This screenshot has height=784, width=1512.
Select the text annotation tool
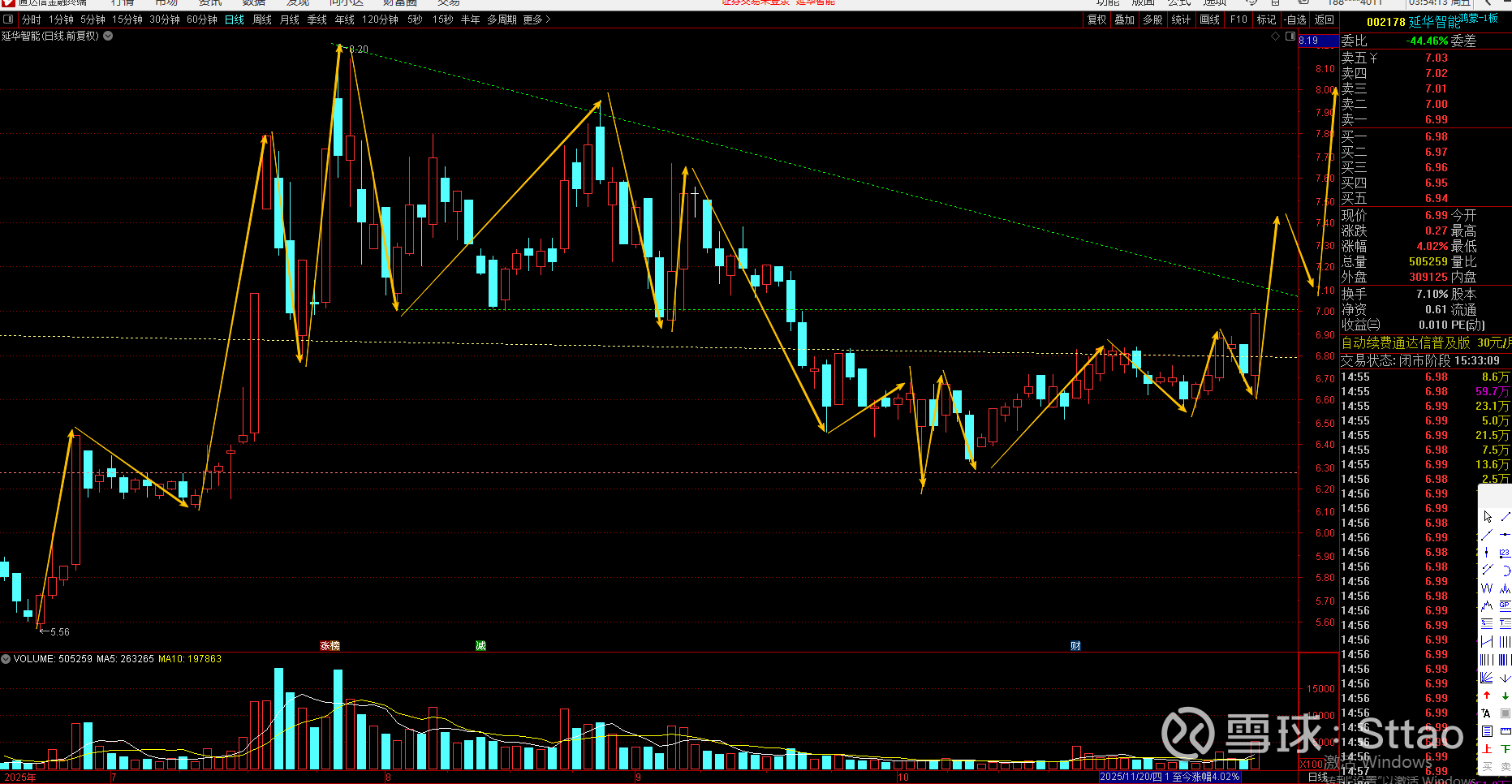point(1487,713)
